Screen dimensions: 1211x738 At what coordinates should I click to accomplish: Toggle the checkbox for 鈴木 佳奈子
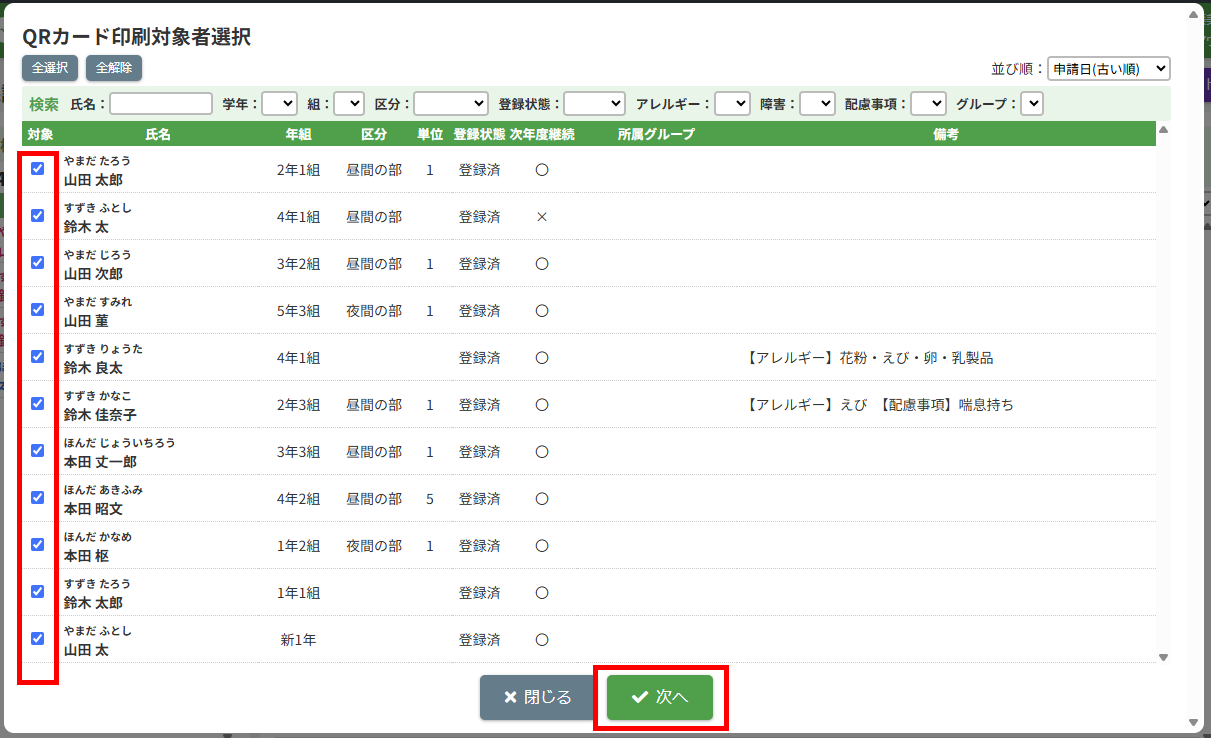coord(38,404)
